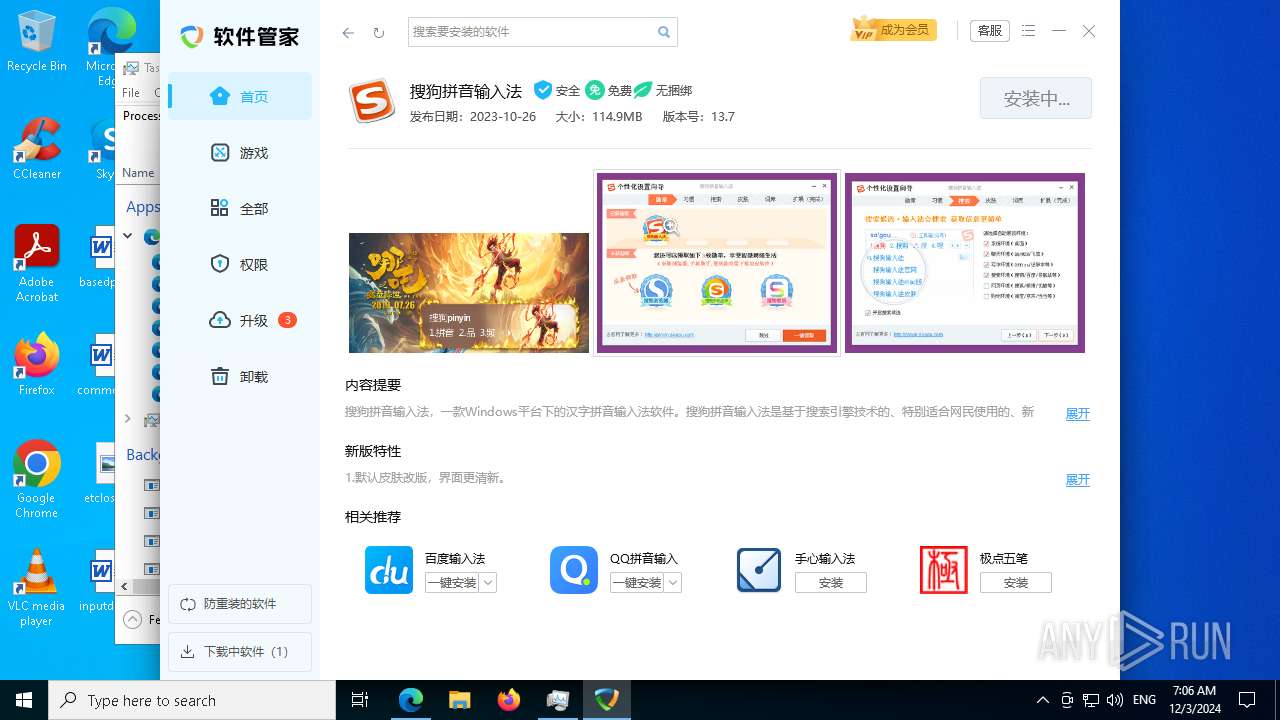Click the 手心输入法 app icon
The height and width of the screenshot is (720, 1280).
coord(759,570)
